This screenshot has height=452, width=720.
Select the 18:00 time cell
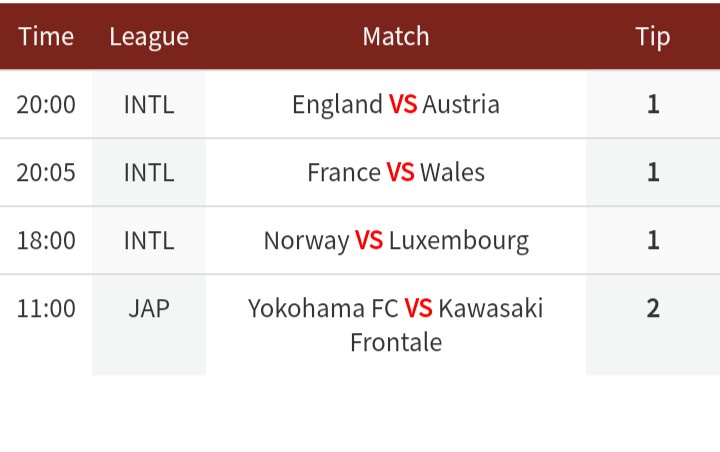tap(46, 240)
